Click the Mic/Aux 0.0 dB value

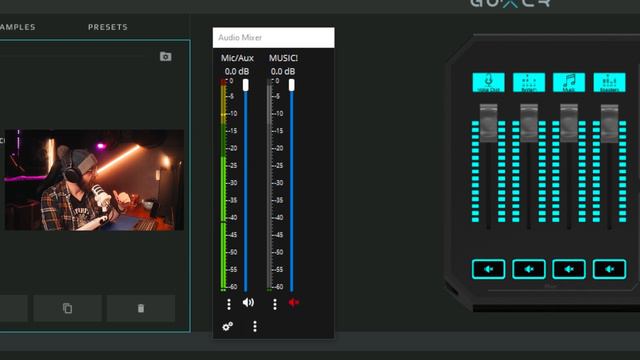coord(237,71)
